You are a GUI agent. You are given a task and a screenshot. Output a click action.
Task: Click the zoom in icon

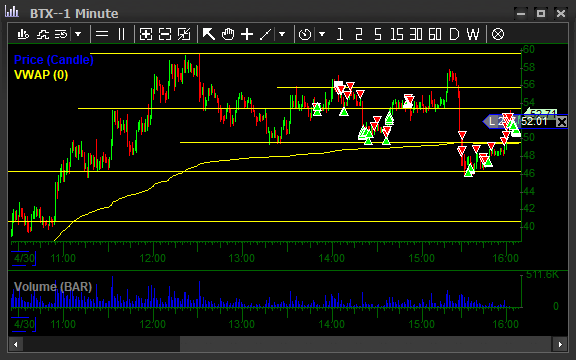pos(146,35)
